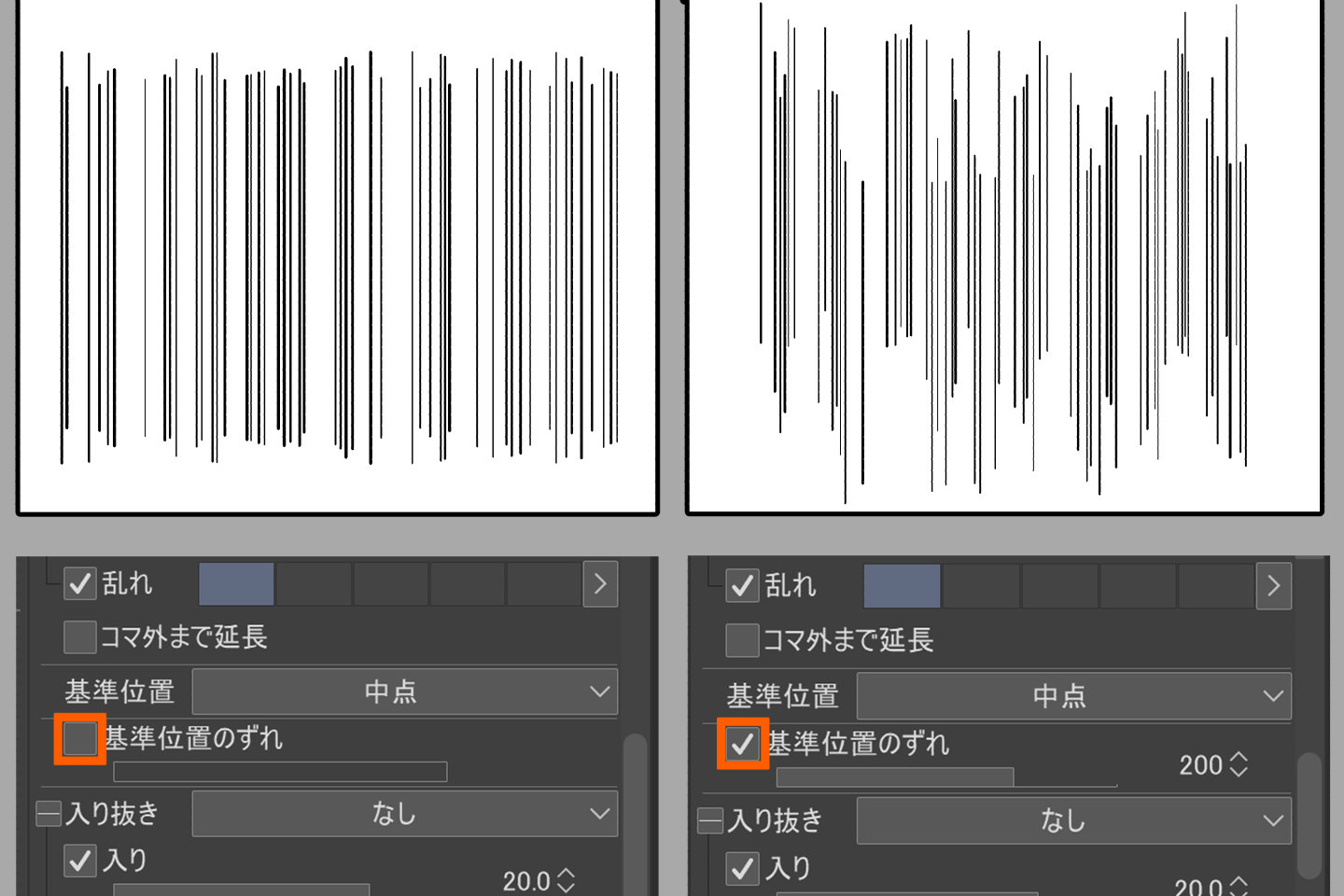Click the 入り抜き collapse minus icon in left panel
Image resolution: width=1344 pixels, height=896 pixels.
point(49,813)
